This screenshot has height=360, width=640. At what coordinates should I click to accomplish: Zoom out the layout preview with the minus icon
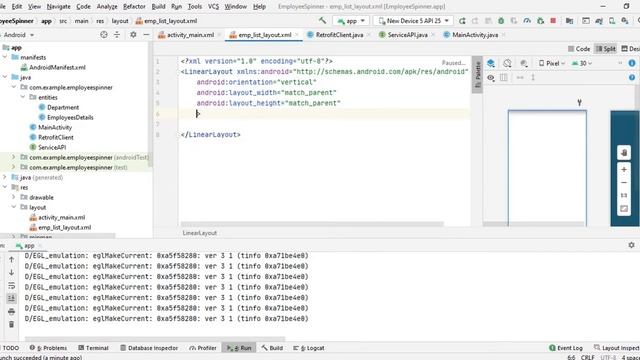pyautogui.click(x=624, y=183)
